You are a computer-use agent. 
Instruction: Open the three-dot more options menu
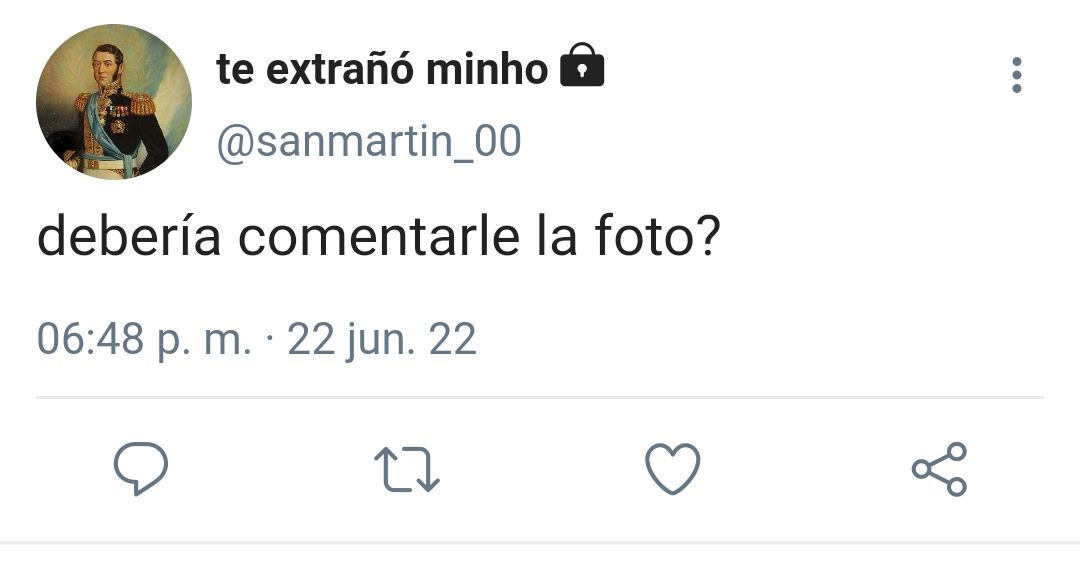click(1017, 75)
